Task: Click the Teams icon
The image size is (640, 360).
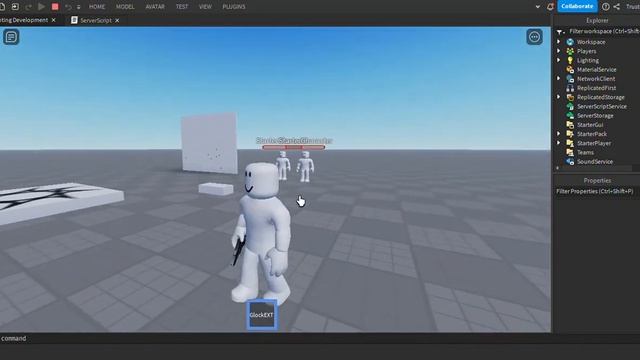Action: point(570,152)
